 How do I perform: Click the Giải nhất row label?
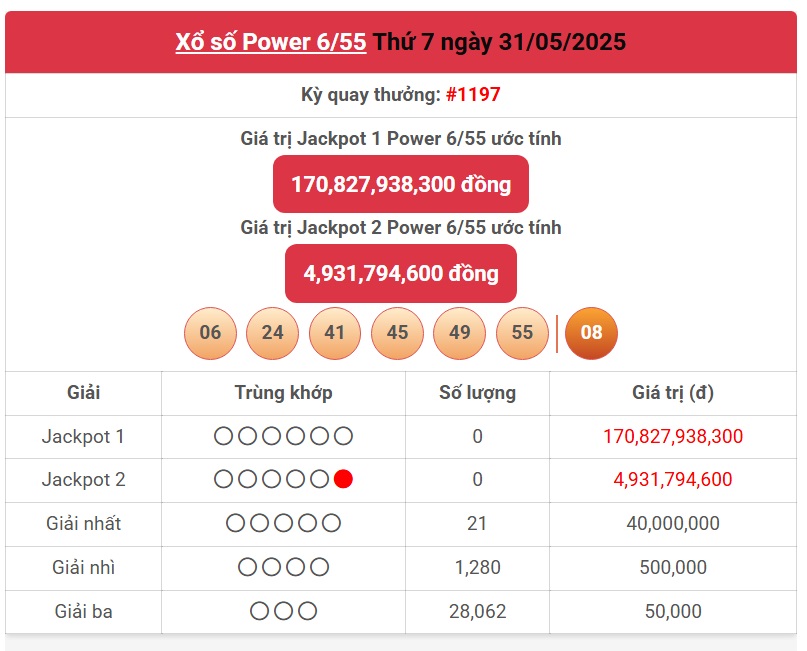[x=83, y=523]
